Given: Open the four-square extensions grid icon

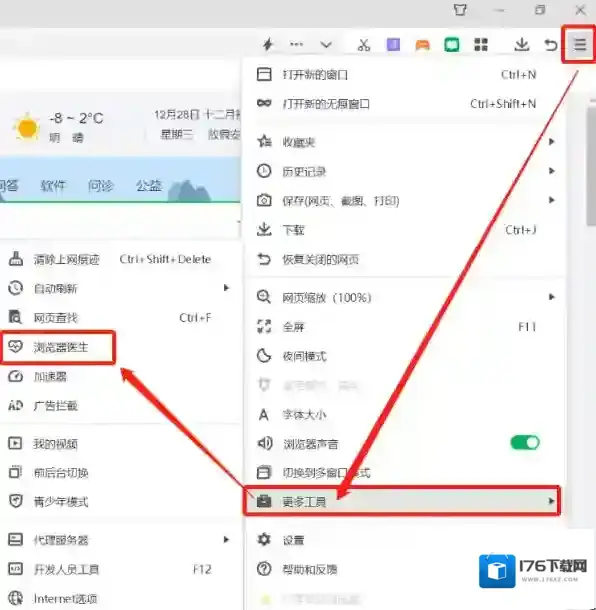Looking at the screenshot, I should click(481, 44).
